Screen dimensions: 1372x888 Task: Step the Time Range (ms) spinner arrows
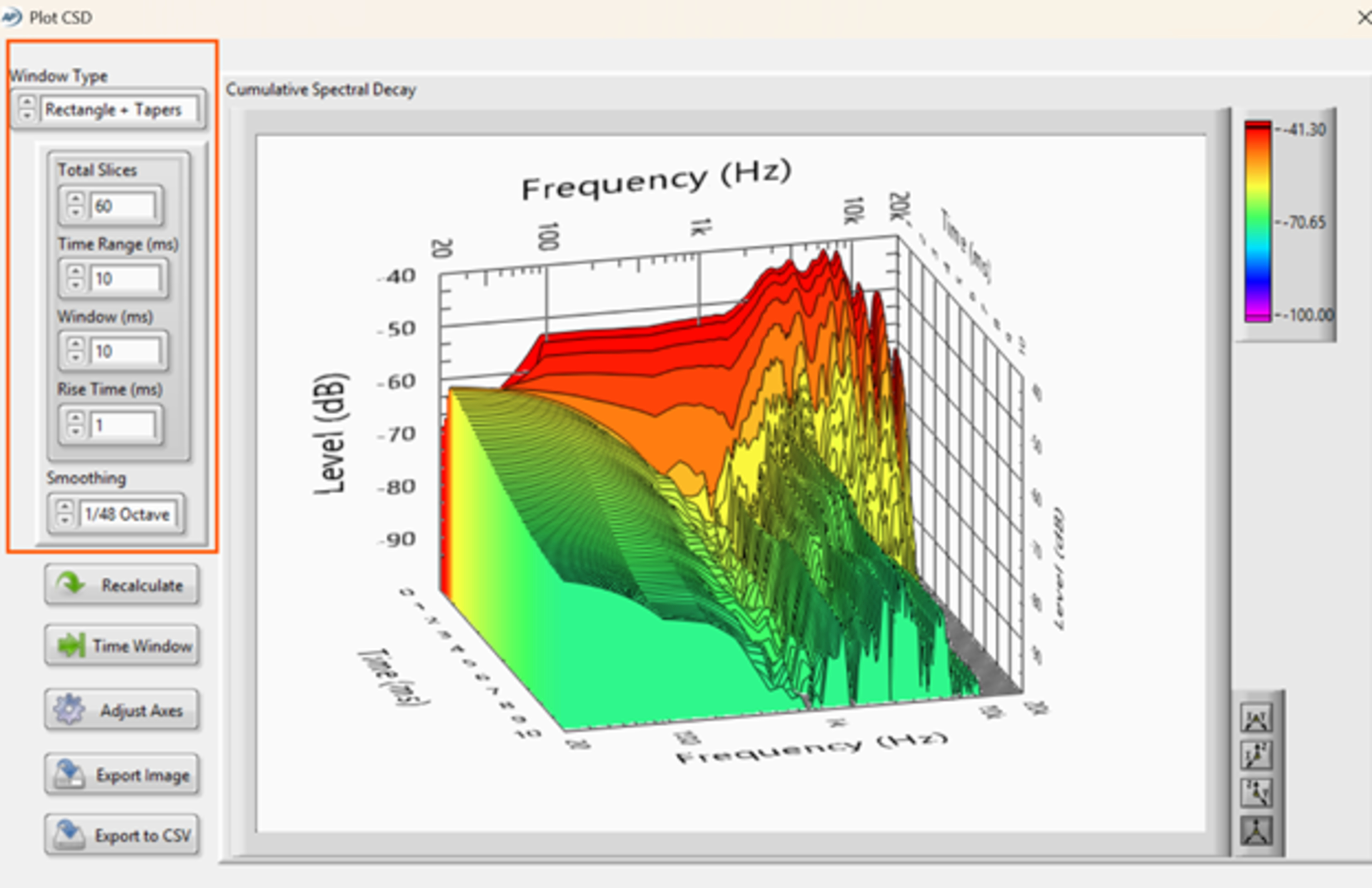coord(75,278)
